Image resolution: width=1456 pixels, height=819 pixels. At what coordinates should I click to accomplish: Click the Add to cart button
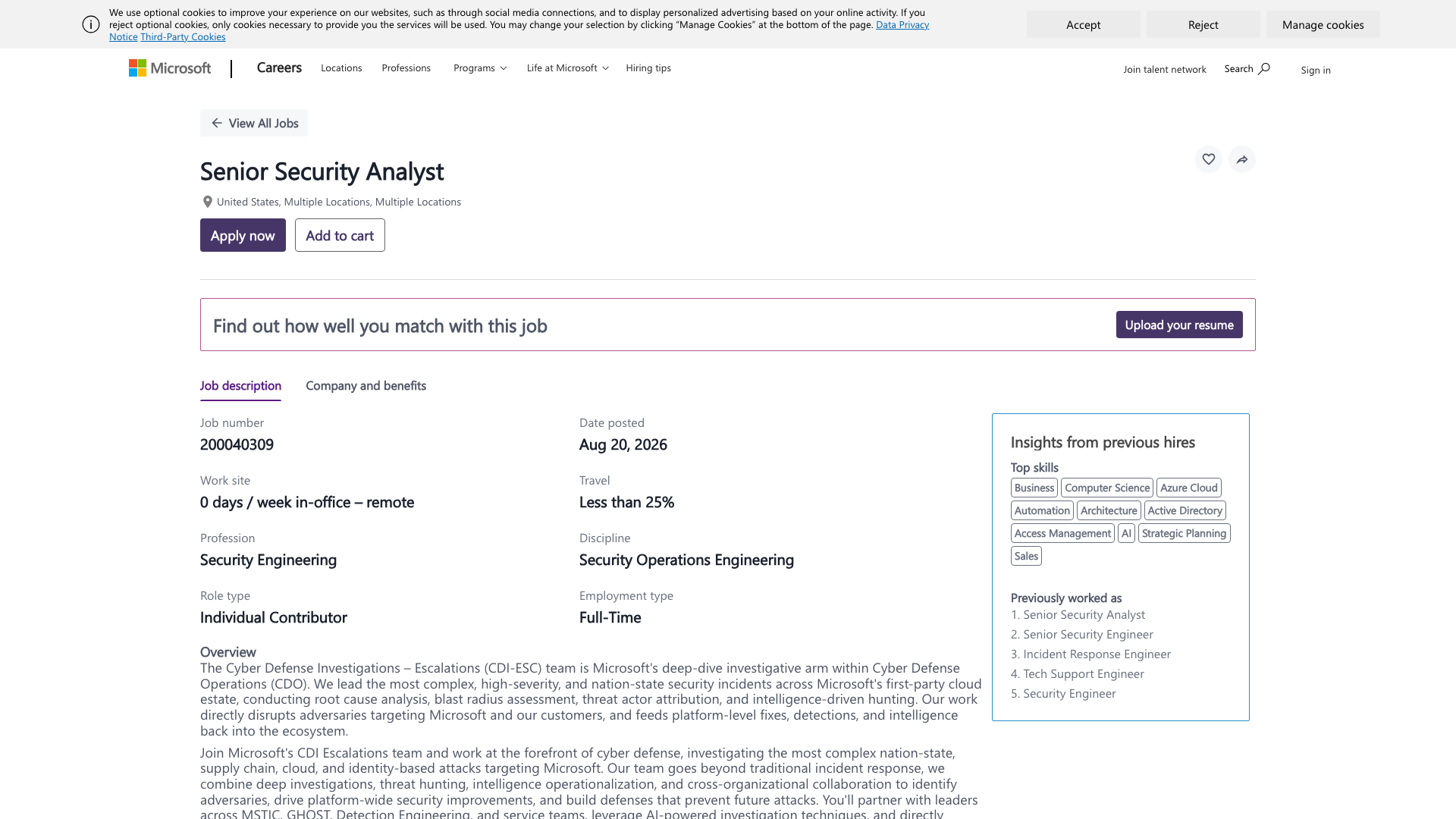click(x=340, y=235)
